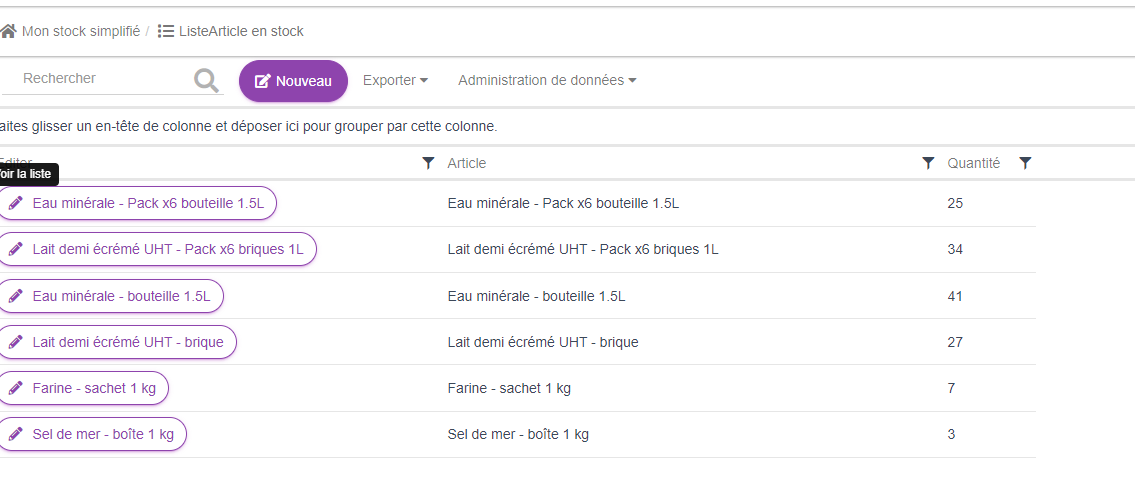Image resolution: width=1135 pixels, height=504 pixels.
Task: Edit Eau minérale - Pack x6 bouteille 1.5L
Action: point(147,203)
